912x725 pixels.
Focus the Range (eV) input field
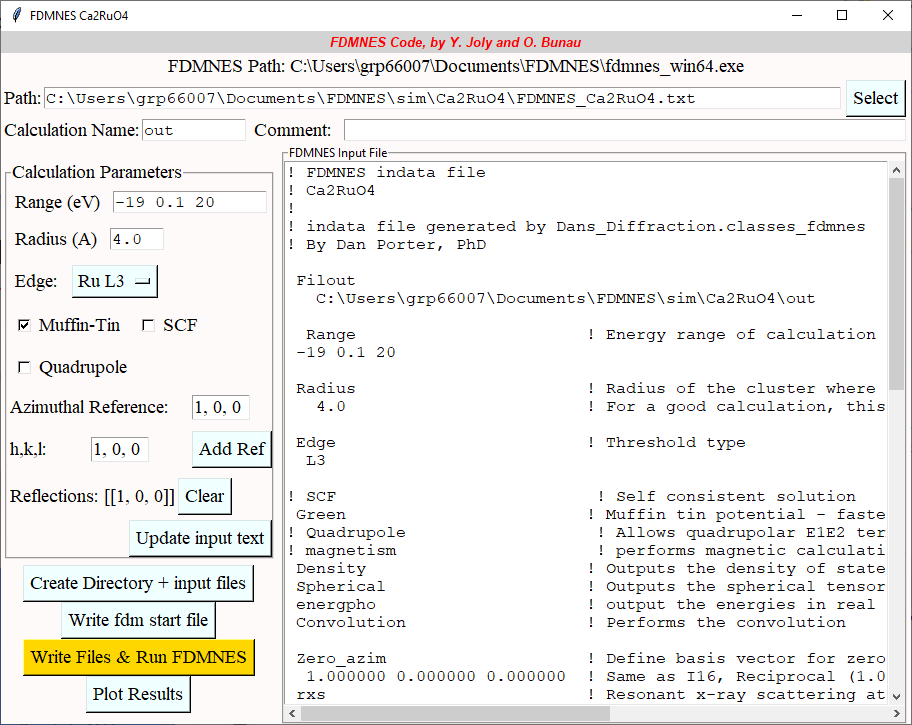coord(190,202)
